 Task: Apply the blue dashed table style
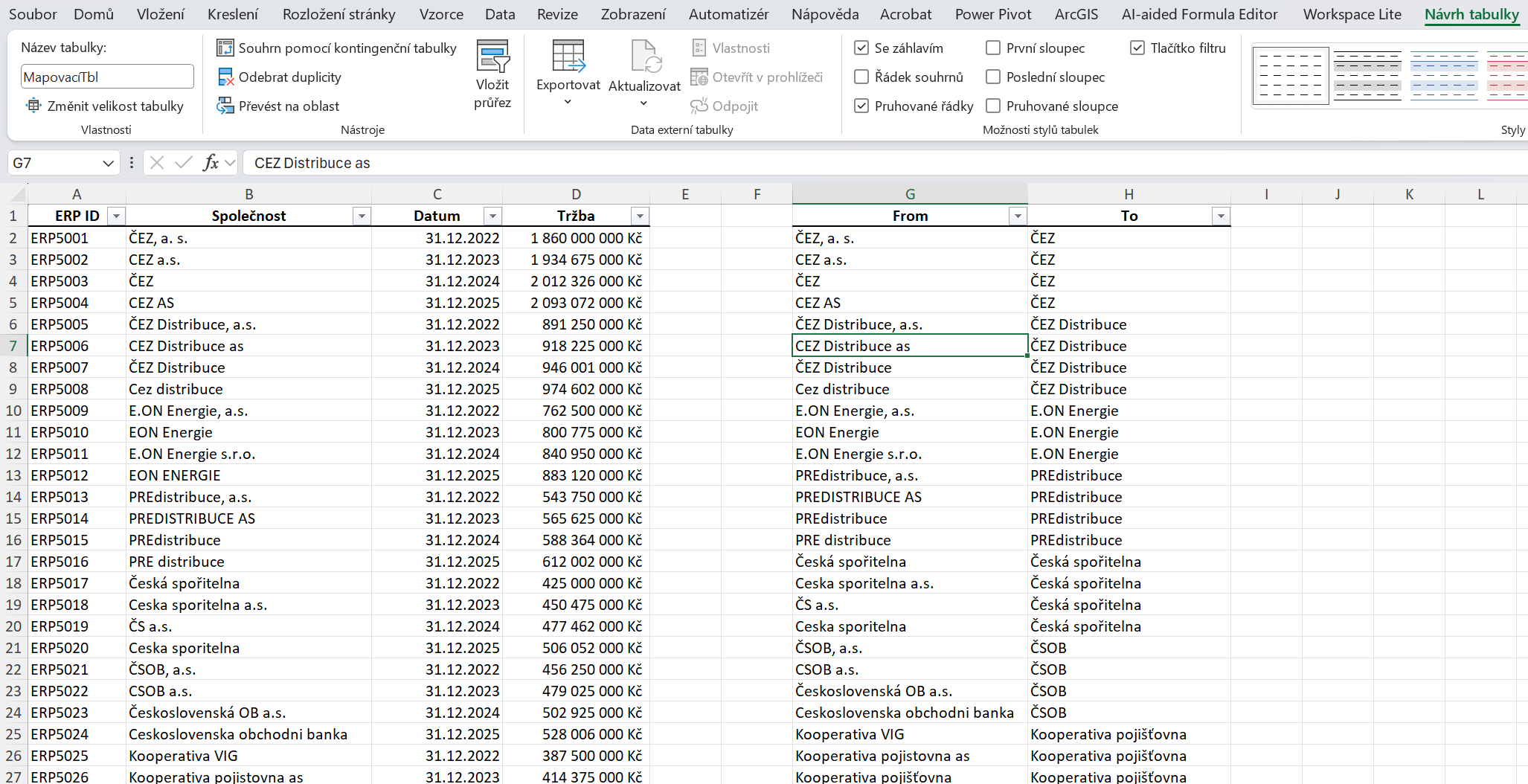pos(1443,76)
